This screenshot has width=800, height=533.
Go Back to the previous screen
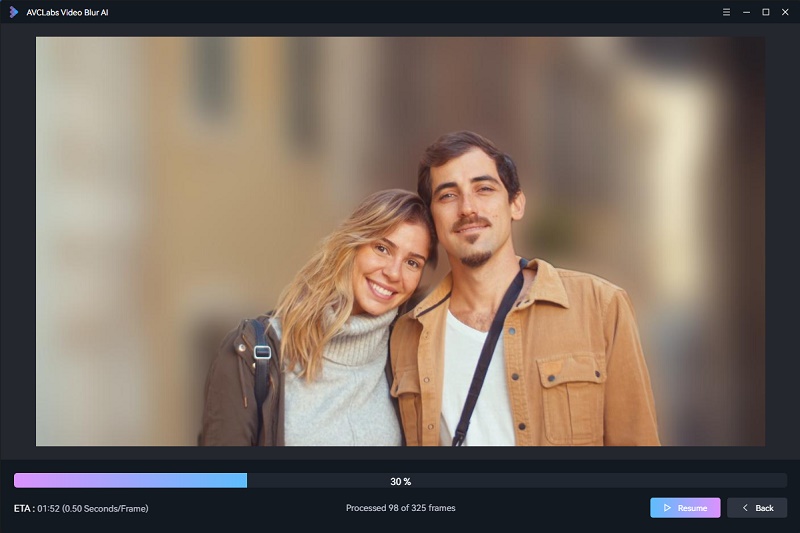pyautogui.click(x=757, y=508)
